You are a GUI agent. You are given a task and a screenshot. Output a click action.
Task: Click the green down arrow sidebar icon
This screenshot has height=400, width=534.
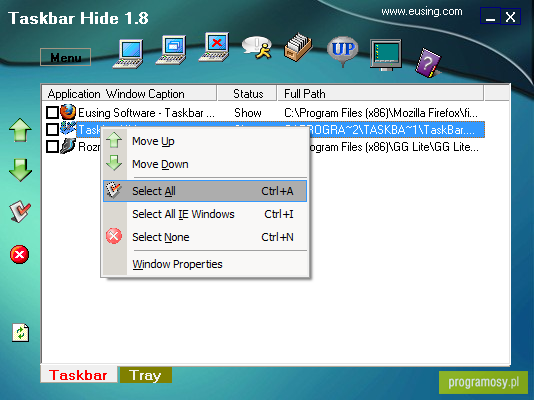pos(20,170)
